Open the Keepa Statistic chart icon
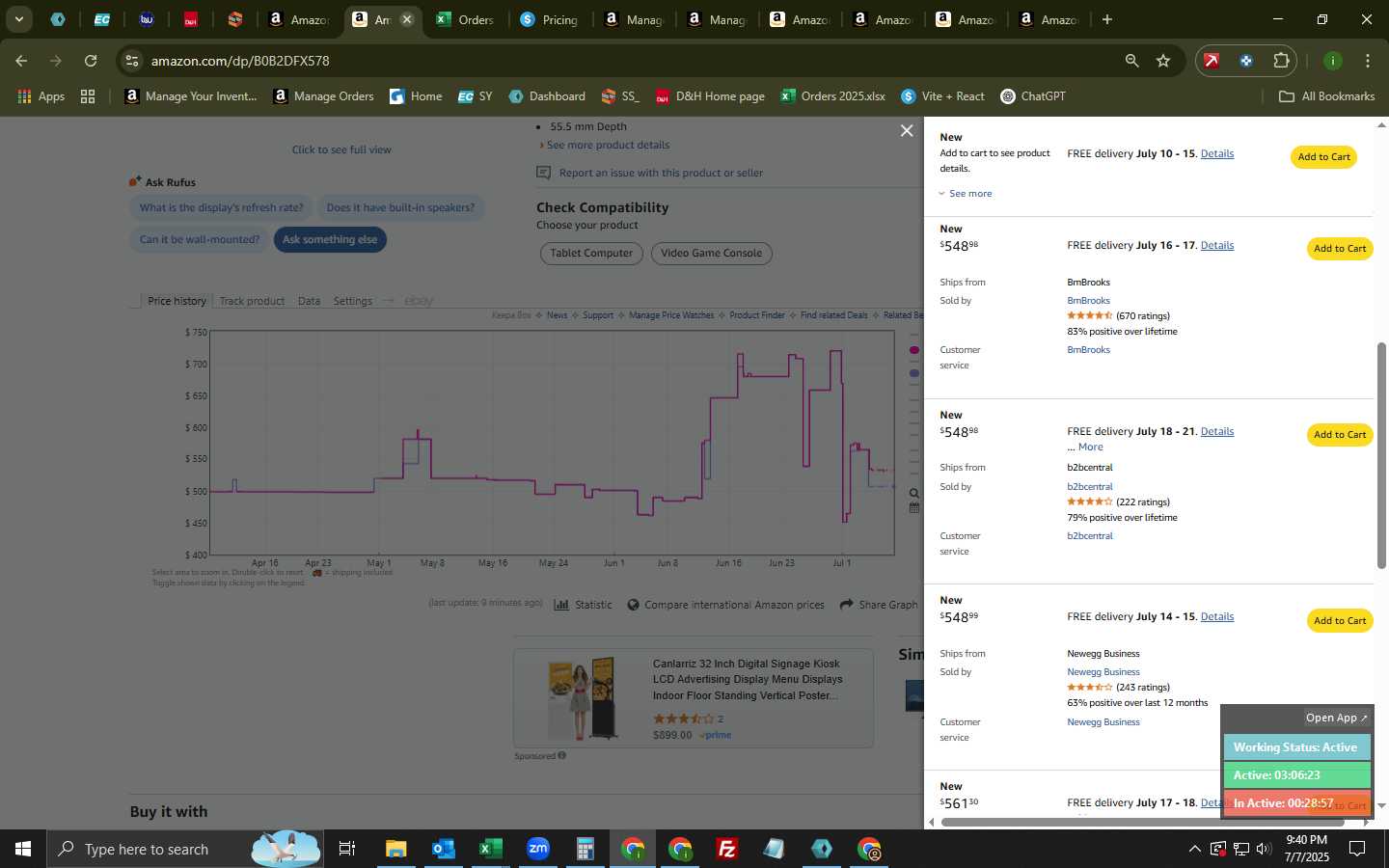 [561, 605]
